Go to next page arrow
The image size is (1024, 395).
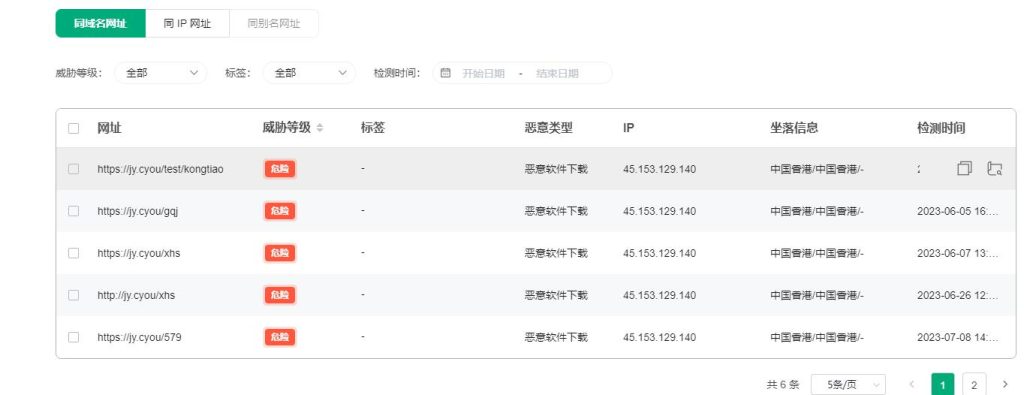(1005, 385)
